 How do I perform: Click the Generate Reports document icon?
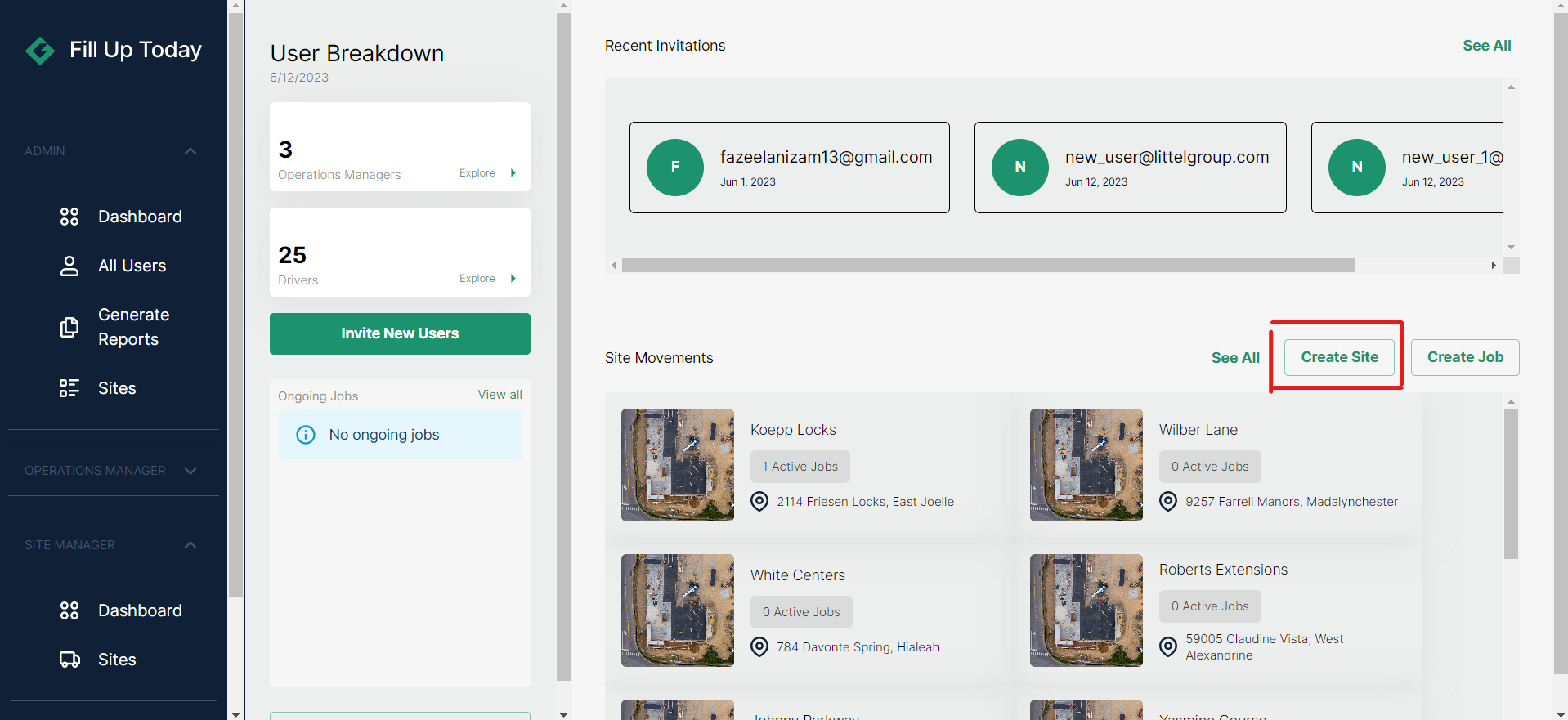click(x=69, y=327)
